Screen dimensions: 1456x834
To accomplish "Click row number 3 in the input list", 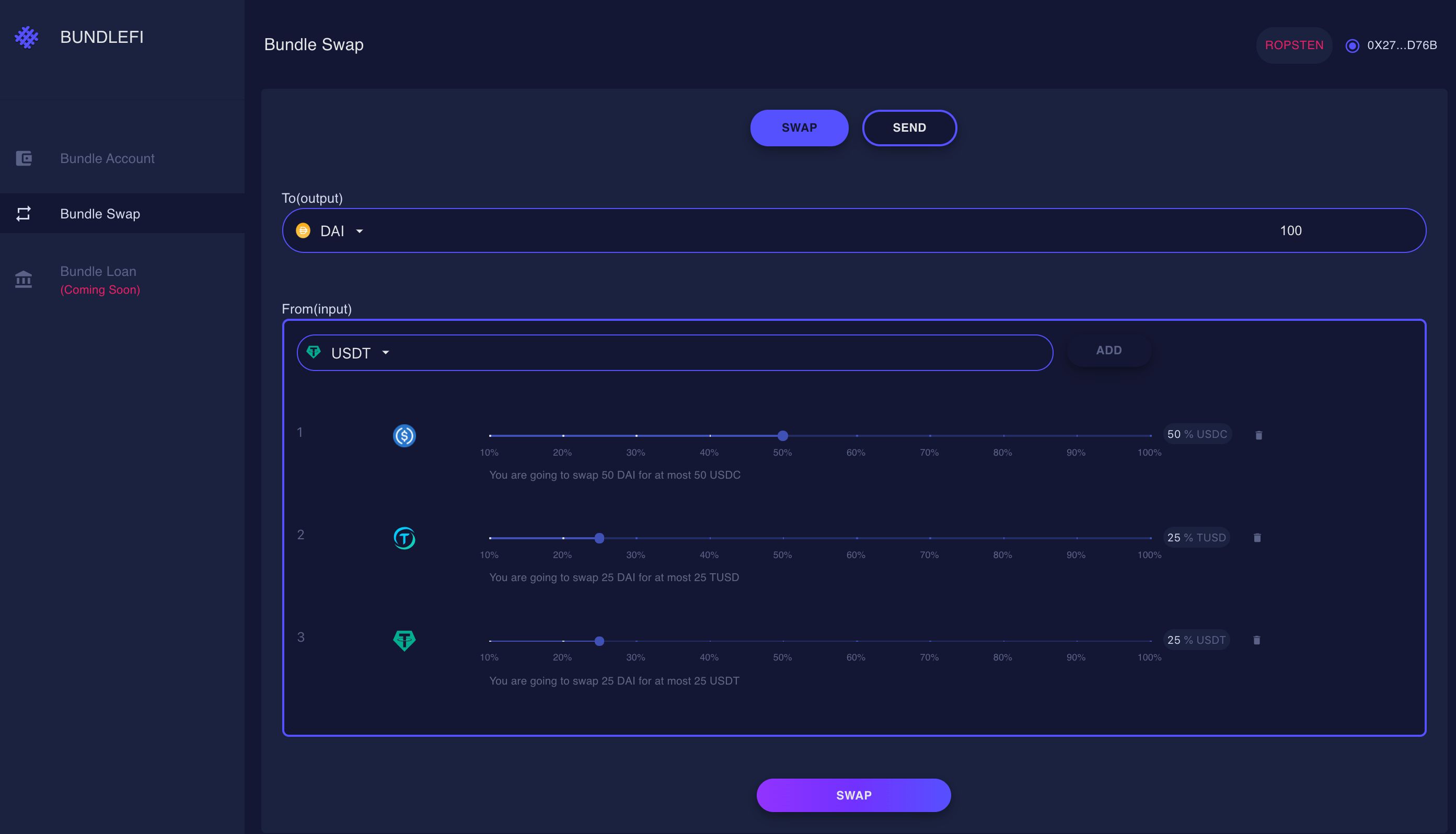I will [x=301, y=637].
